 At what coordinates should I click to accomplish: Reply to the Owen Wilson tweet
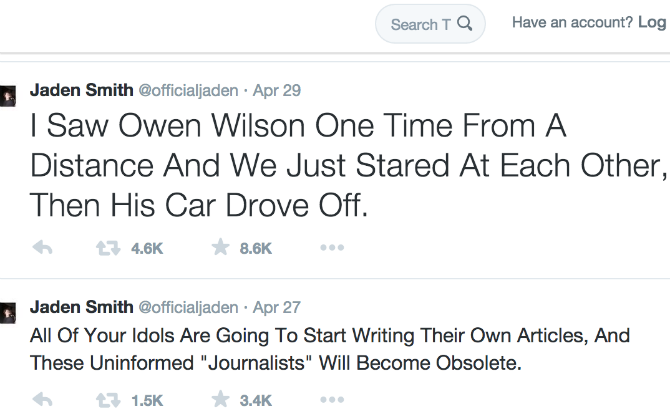click(42, 248)
